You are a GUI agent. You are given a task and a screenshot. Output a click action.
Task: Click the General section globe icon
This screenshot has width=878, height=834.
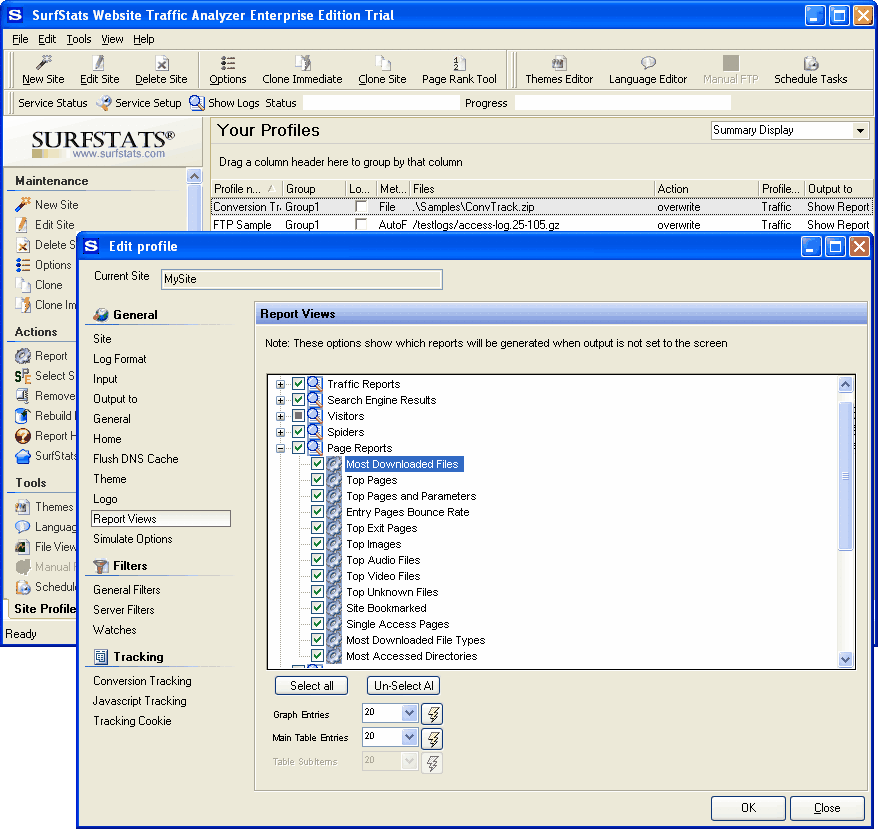click(x=101, y=315)
